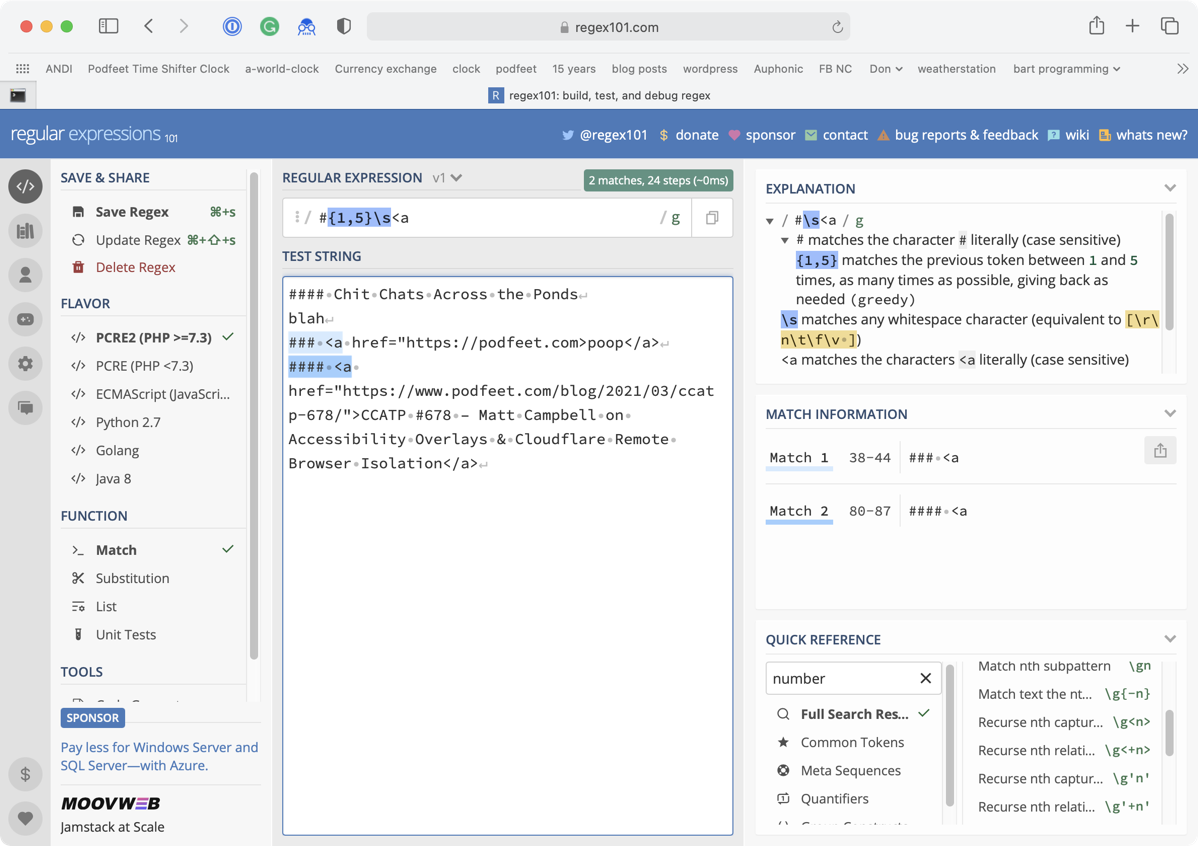Click the regex editor code icon in sidebar
The height and width of the screenshot is (846, 1198).
pyautogui.click(x=26, y=187)
